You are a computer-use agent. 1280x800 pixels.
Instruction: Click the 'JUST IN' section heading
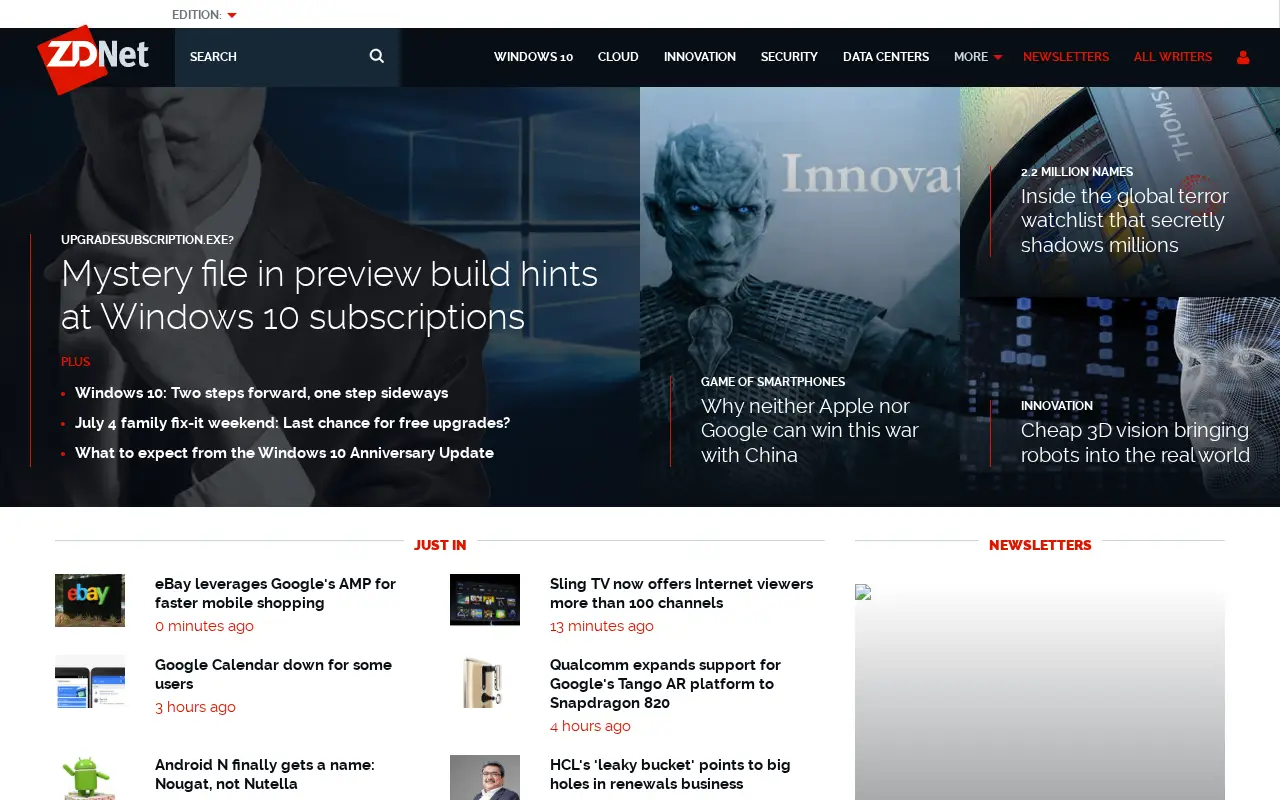pos(440,545)
